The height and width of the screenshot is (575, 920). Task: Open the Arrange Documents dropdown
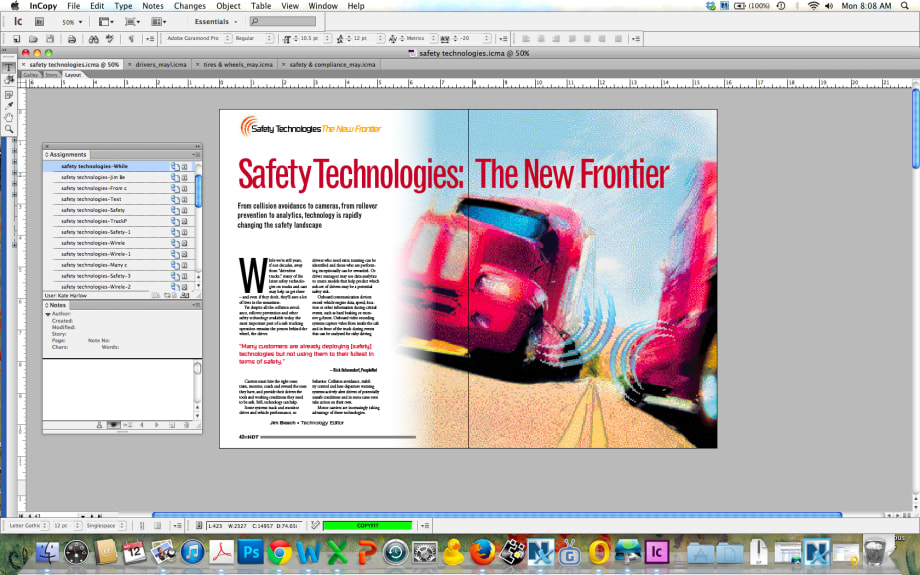pyautogui.click(x=158, y=22)
